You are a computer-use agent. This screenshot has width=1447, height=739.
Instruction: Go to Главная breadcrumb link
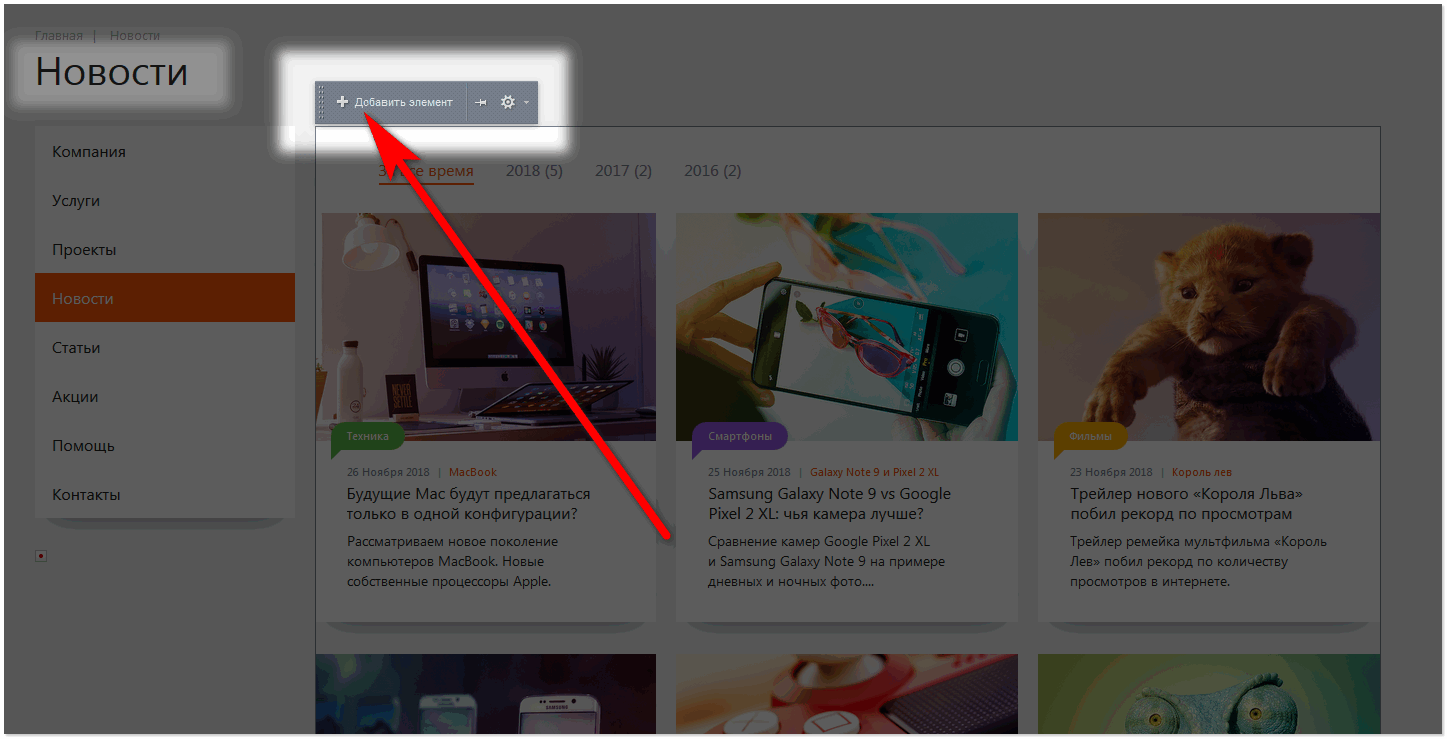pos(59,35)
